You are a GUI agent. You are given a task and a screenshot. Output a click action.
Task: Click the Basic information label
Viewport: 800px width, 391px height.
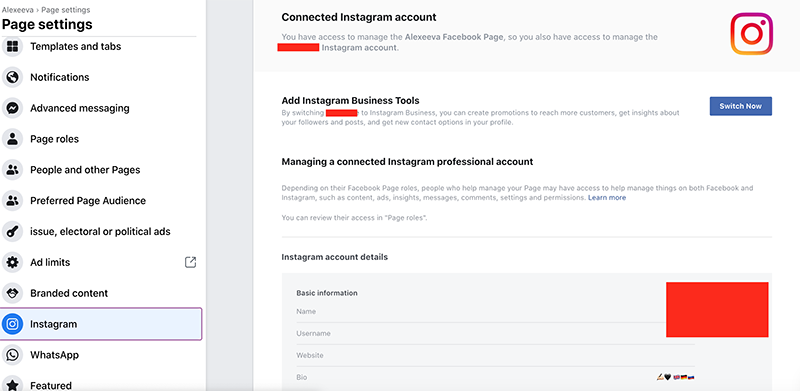(327, 293)
